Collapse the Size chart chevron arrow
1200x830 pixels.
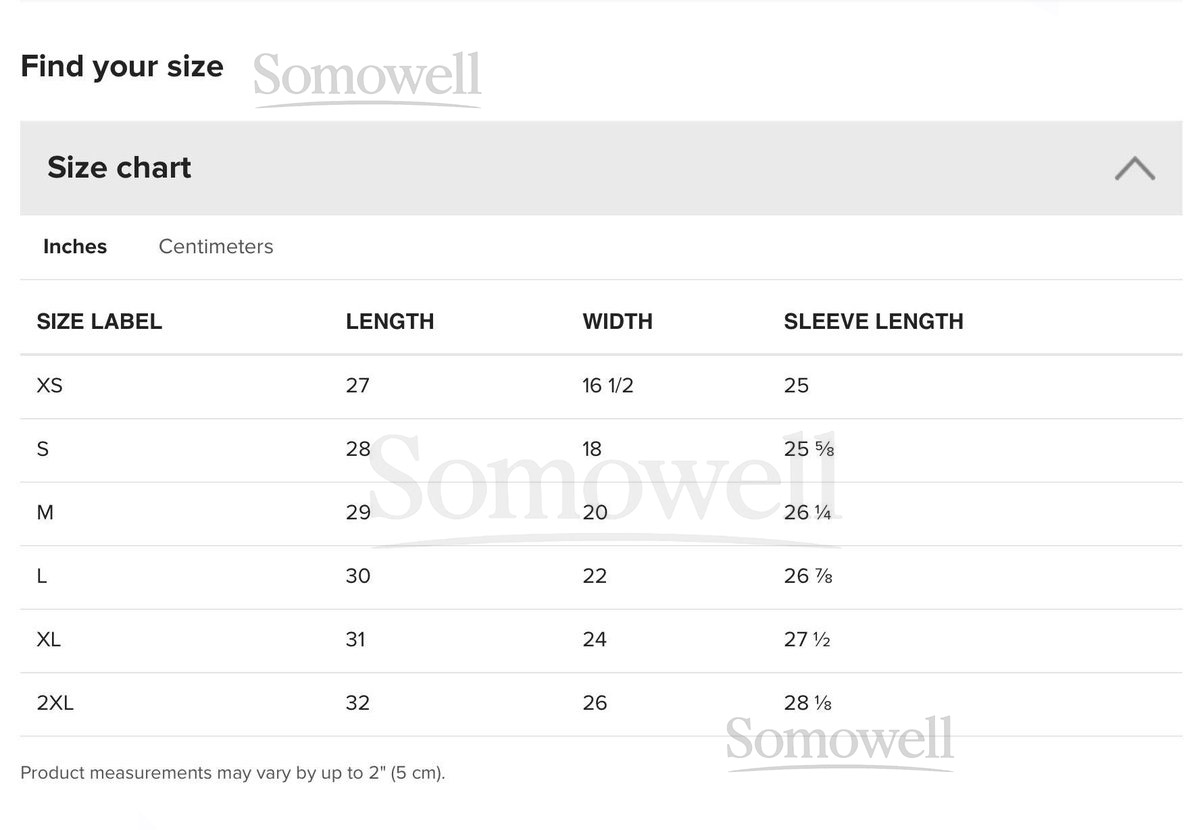(1134, 168)
